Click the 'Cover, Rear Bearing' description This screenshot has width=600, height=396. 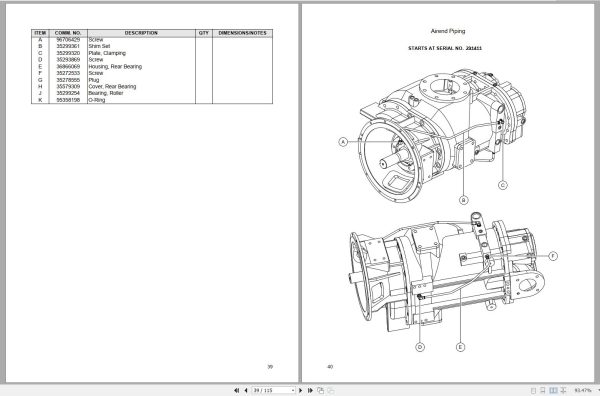[x=112, y=86]
